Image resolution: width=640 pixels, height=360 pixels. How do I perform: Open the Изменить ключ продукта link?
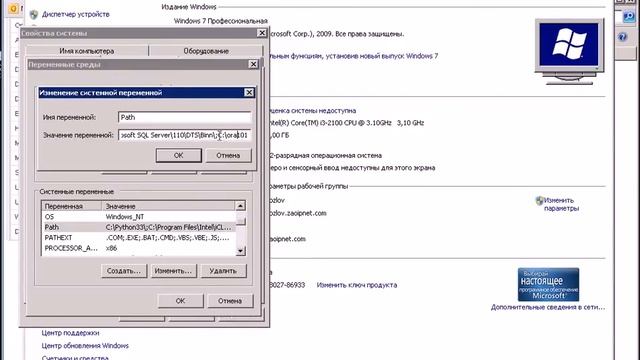click(x=357, y=285)
